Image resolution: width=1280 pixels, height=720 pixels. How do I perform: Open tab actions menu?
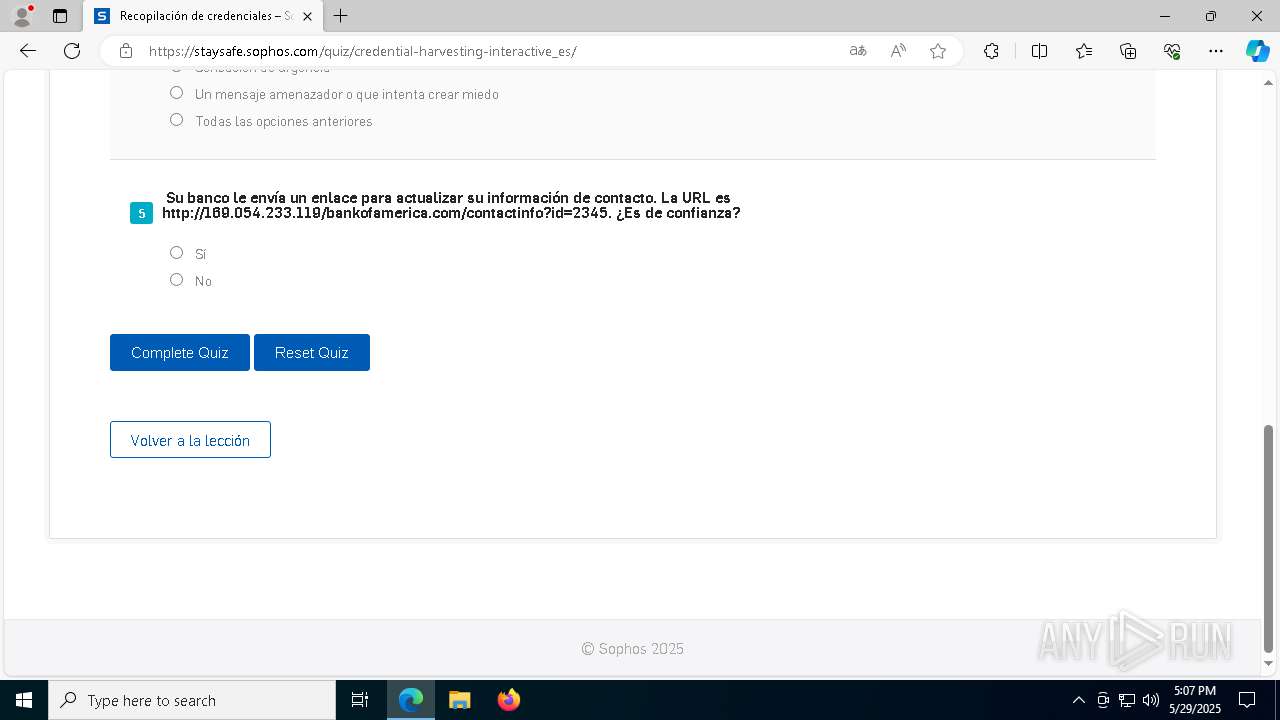[x=60, y=16]
